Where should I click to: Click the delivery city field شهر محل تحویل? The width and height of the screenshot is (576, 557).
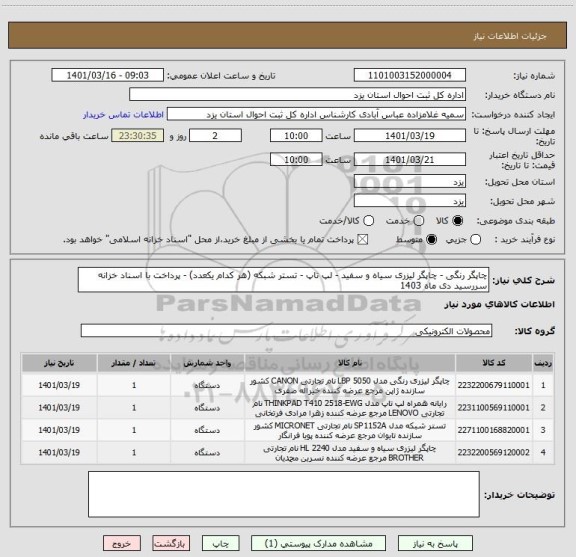point(410,201)
